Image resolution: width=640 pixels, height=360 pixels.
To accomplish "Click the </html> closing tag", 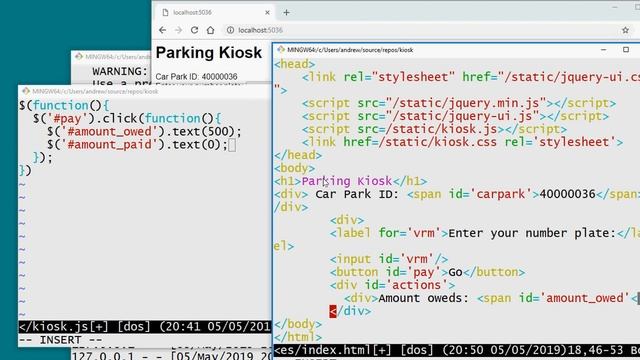I will (298, 337).
